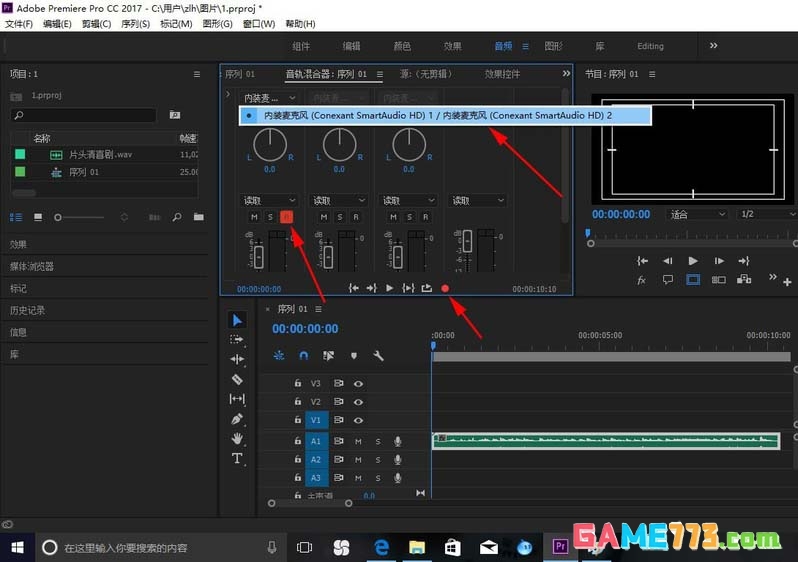
Task: Select the Slip tool
Action: pos(237,399)
